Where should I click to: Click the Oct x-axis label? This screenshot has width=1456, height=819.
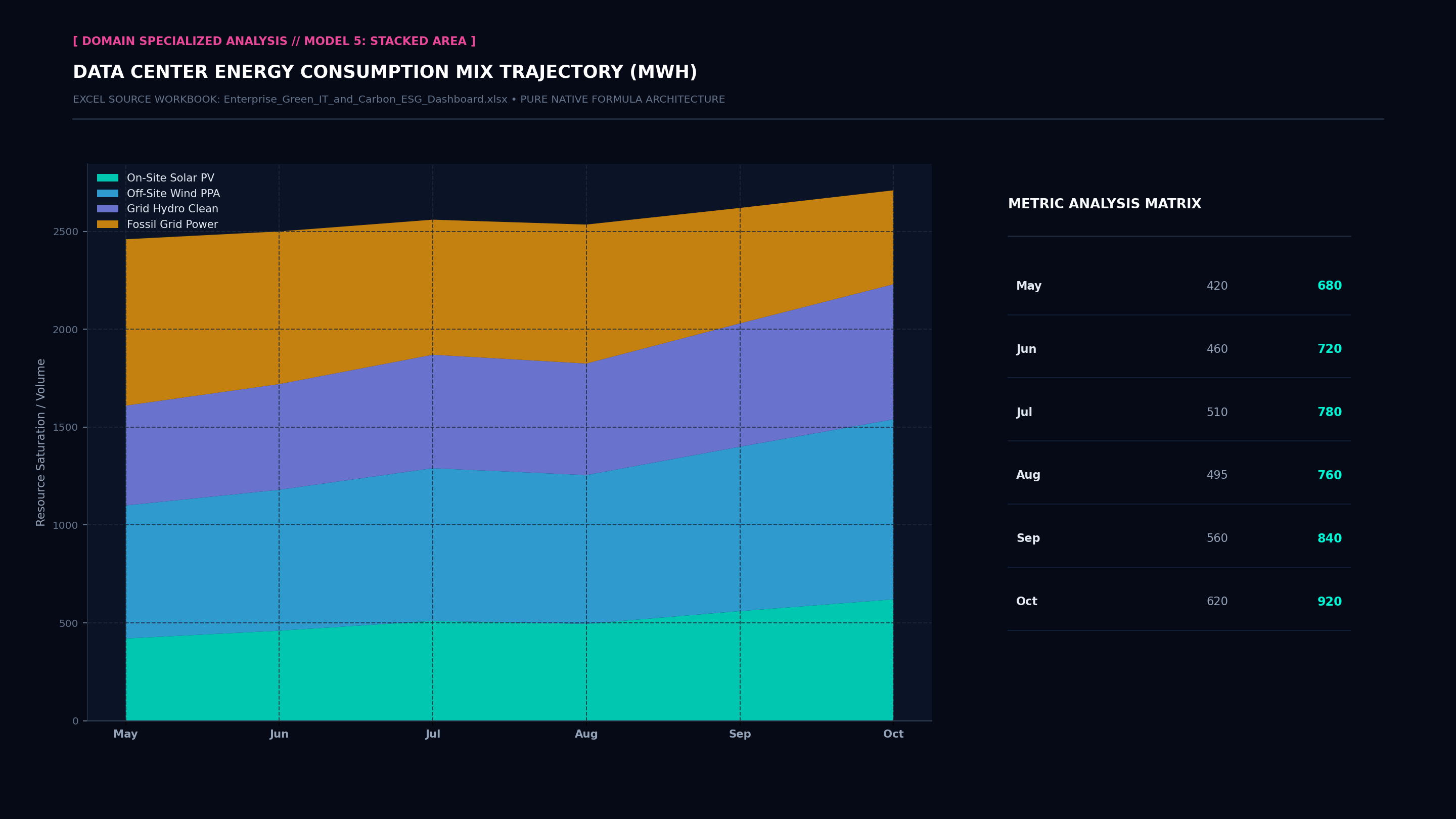(894, 734)
